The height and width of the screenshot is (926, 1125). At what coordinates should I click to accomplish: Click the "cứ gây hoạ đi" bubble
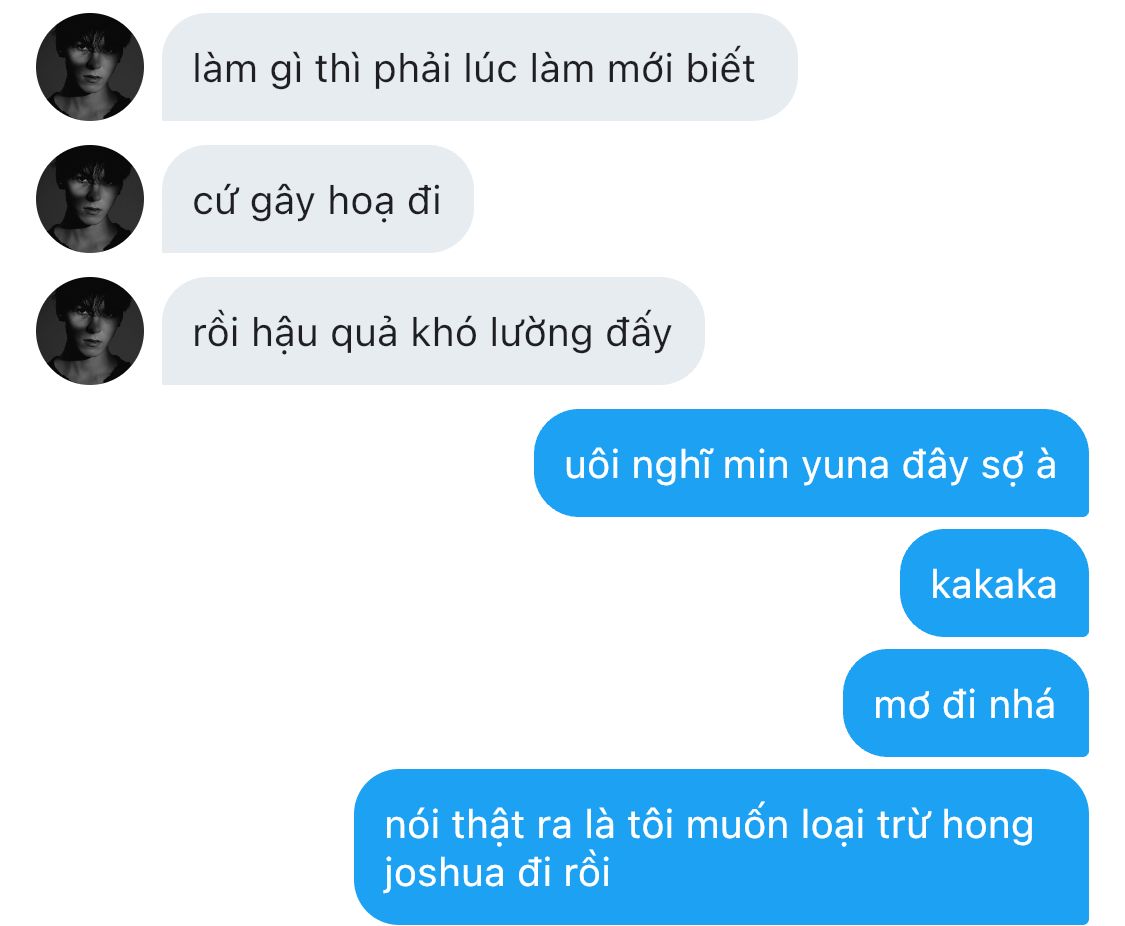coord(318,199)
